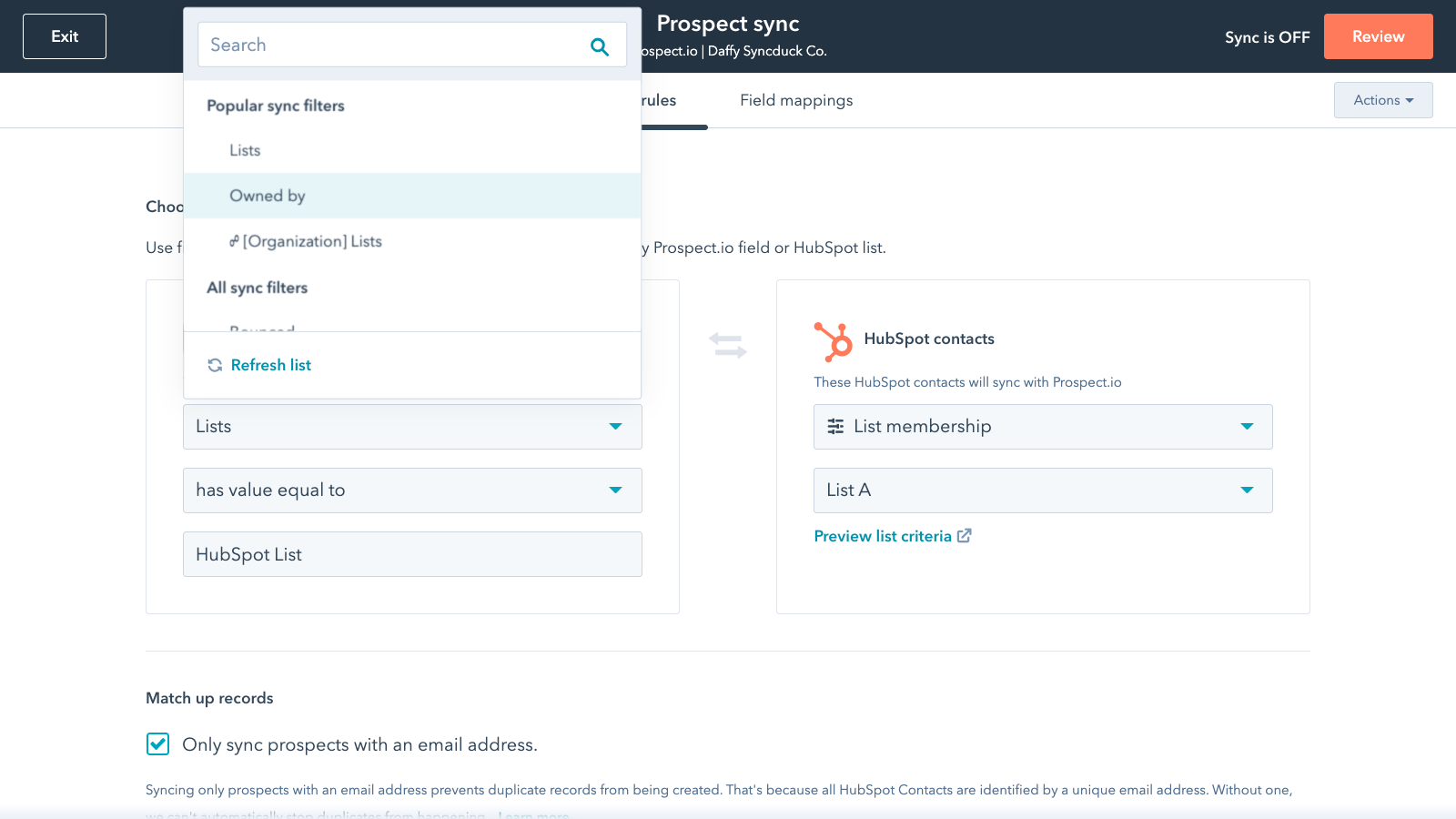The height and width of the screenshot is (819, 1456).
Task: Click the link icon before [Organization] Lists
Action: click(x=234, y=241)
